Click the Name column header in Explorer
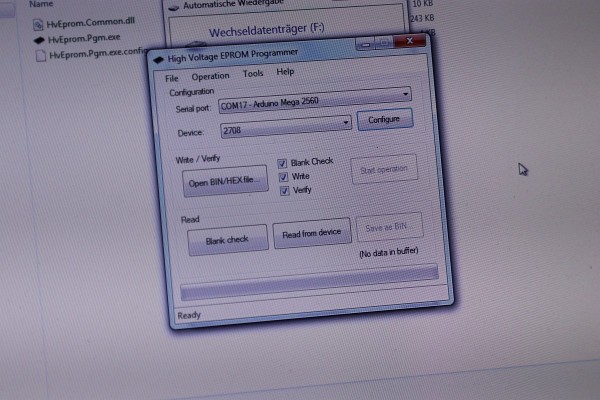Viewport: 600px width, 400px height. pyautogui.click(x=40, y=3)
